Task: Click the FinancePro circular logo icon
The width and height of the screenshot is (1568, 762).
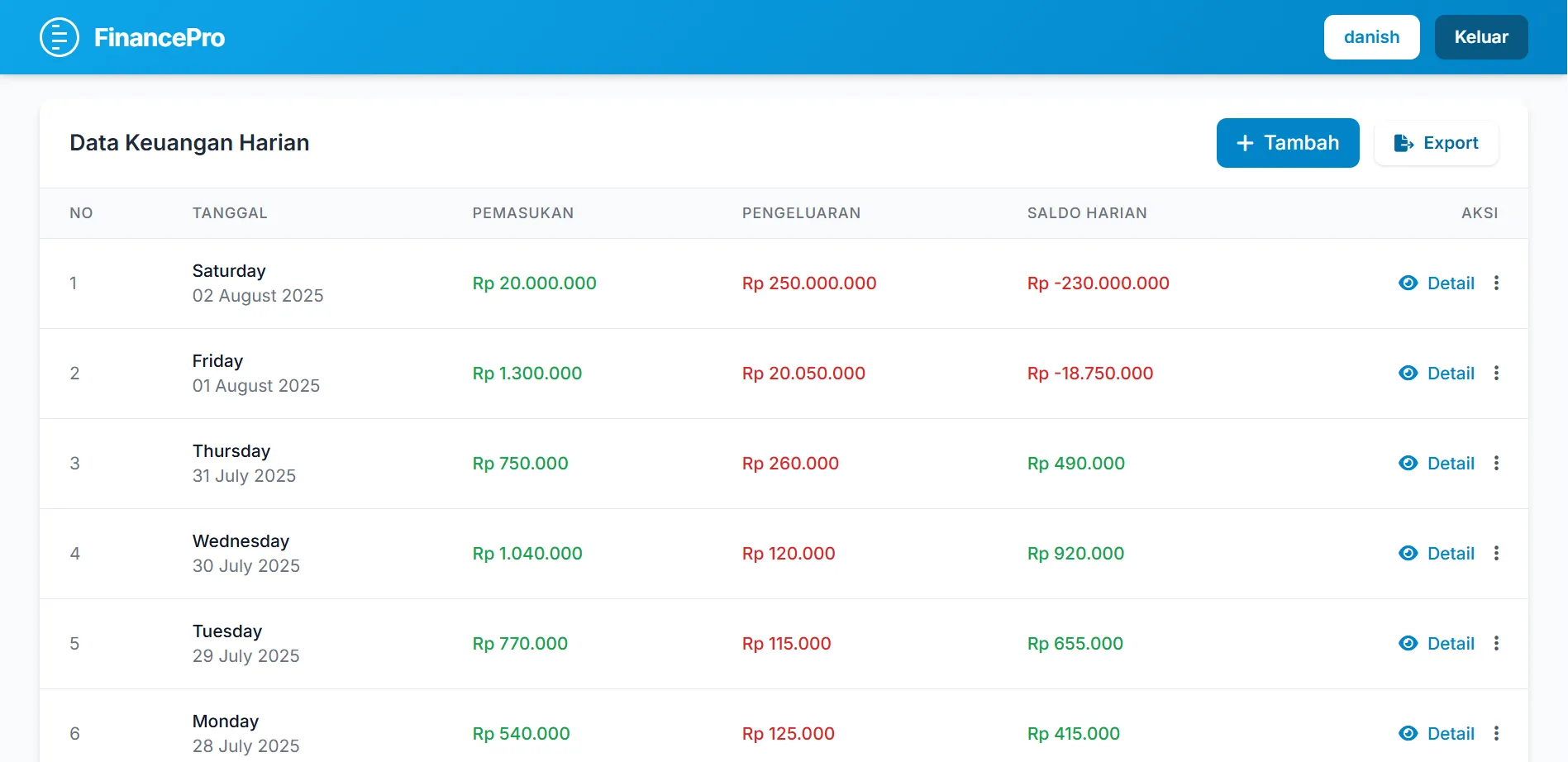Action: [60, 37]
